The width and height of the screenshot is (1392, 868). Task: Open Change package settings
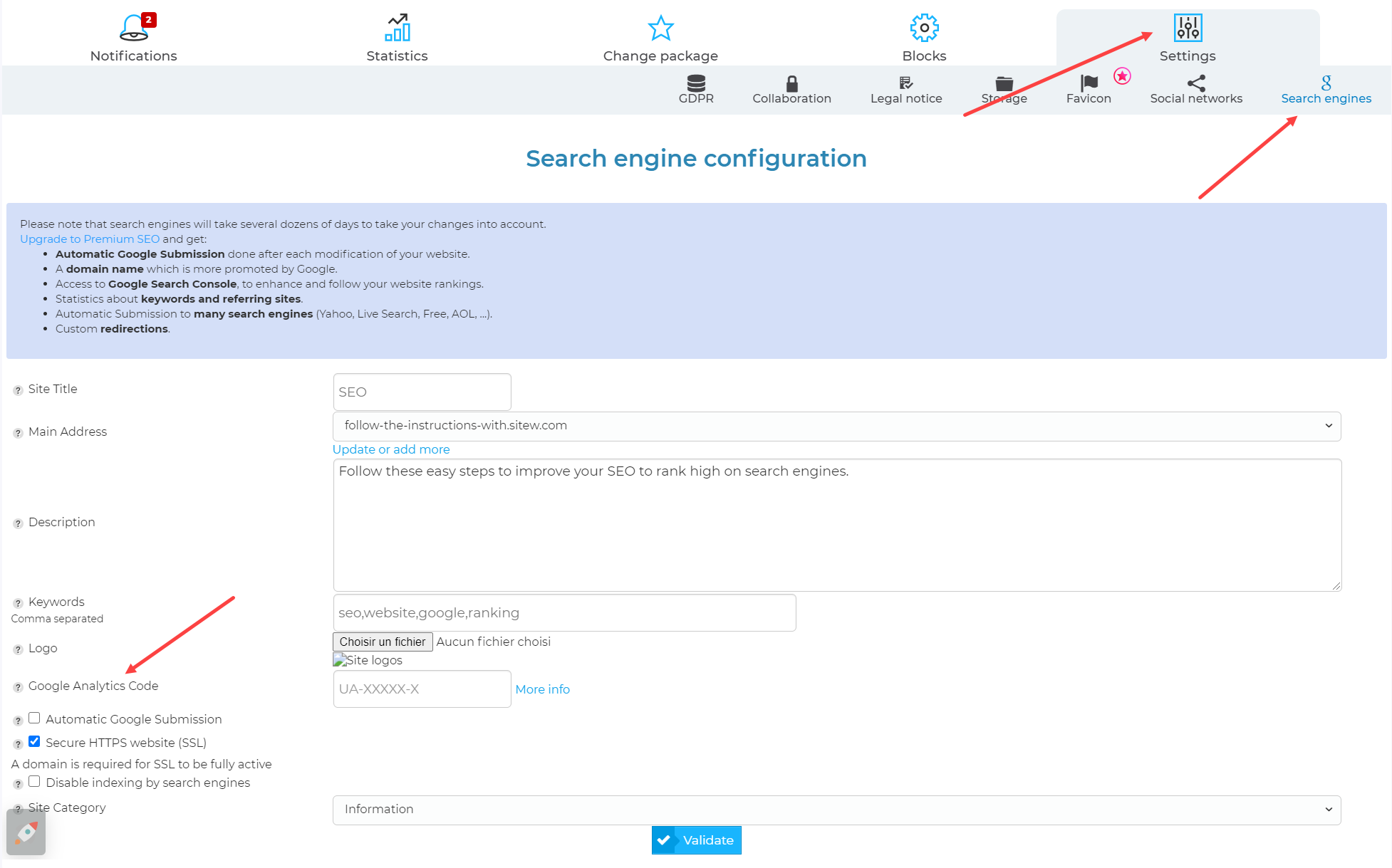click(x=660, y=36)
